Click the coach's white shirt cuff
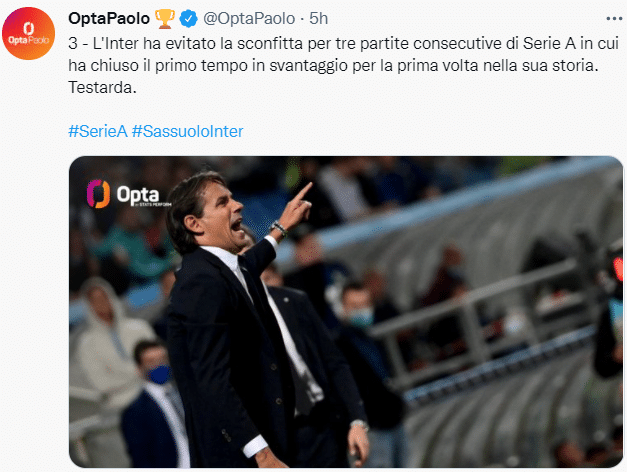The width and height of the screenshot is (627, 472). pos(257,444)
